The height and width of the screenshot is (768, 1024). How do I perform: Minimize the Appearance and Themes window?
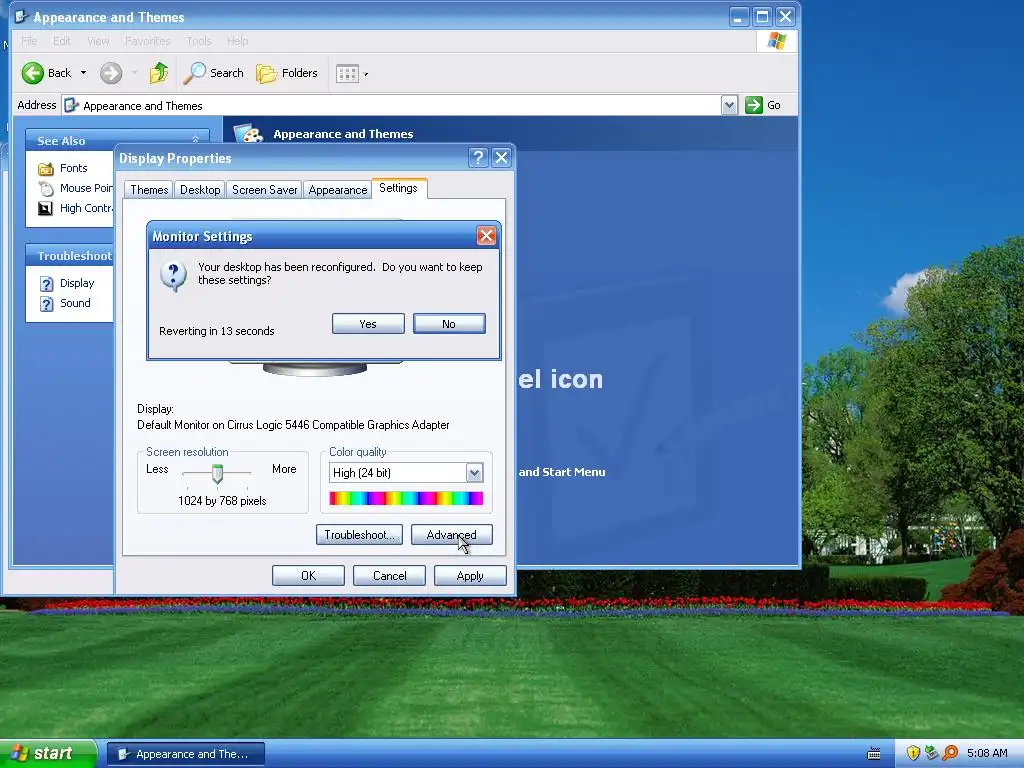[x=739, y=16]
